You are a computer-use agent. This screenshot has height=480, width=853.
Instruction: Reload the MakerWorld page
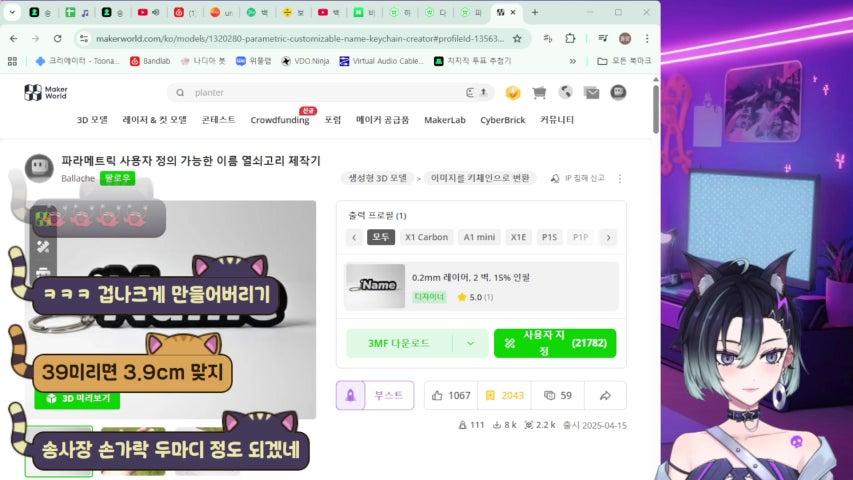[x=57, y=39]
